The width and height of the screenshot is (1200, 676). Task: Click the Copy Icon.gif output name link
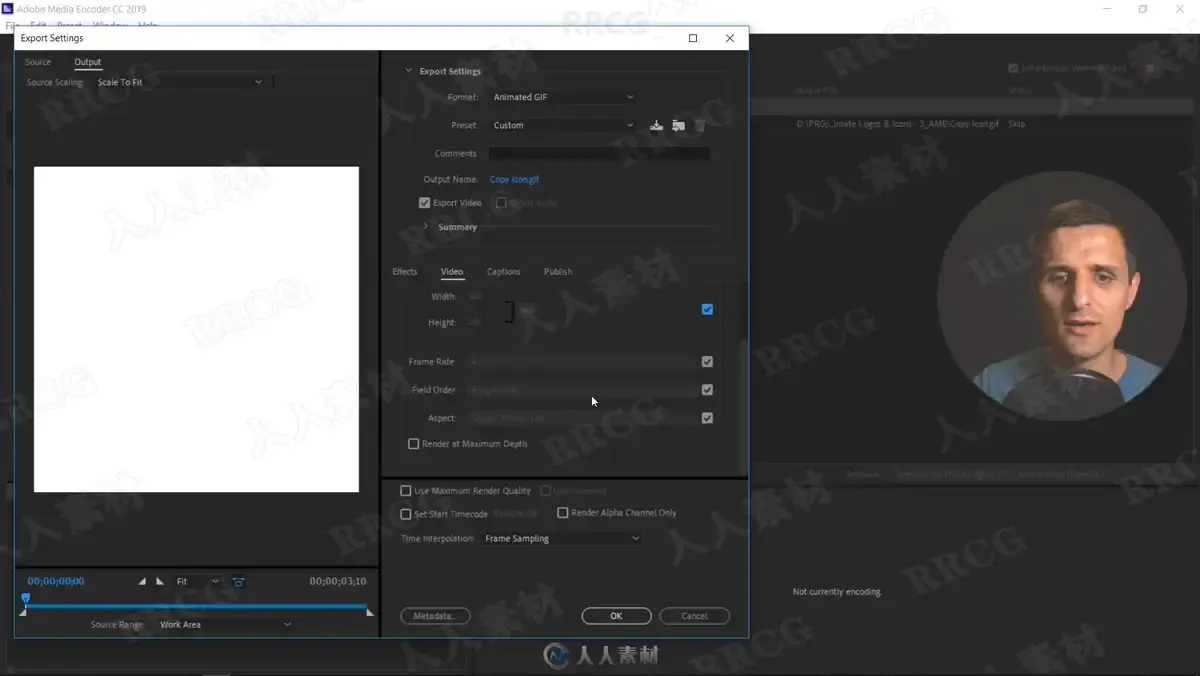[x=514, y=180]
